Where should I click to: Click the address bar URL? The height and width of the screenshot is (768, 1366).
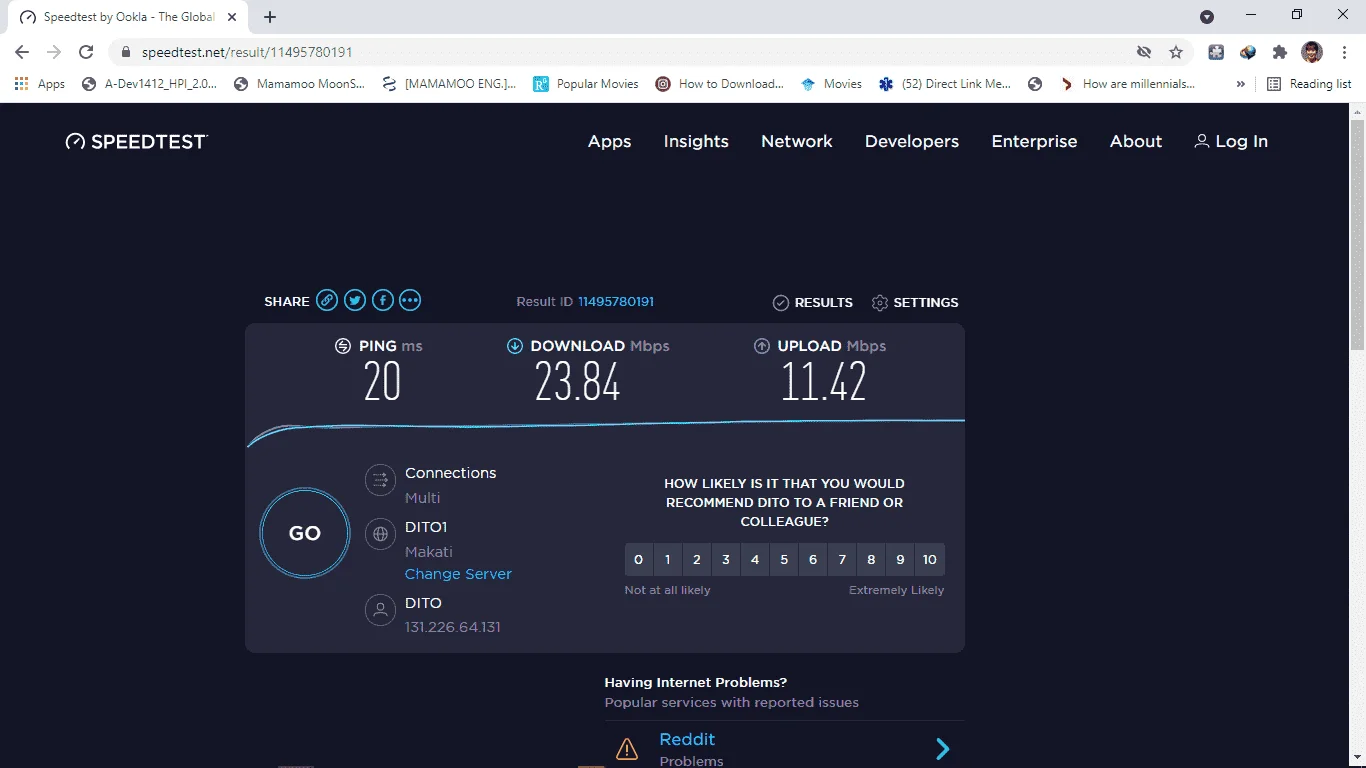[x=247, y=52]
